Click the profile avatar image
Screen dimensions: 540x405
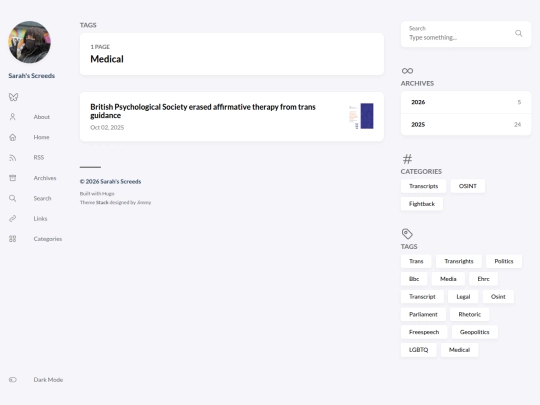click(x=30, y=42)
